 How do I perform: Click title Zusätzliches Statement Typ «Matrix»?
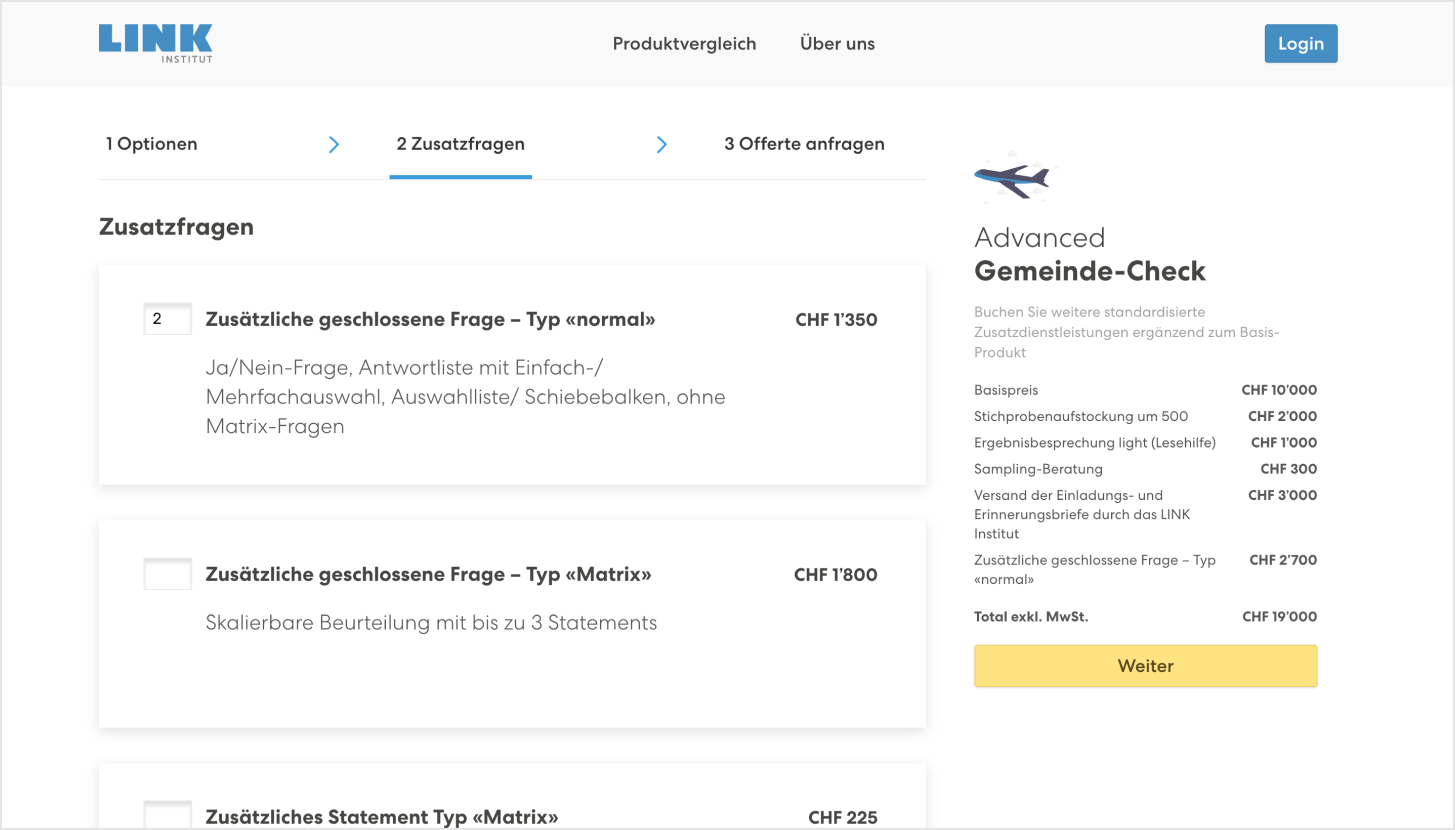tap(382, 817)
